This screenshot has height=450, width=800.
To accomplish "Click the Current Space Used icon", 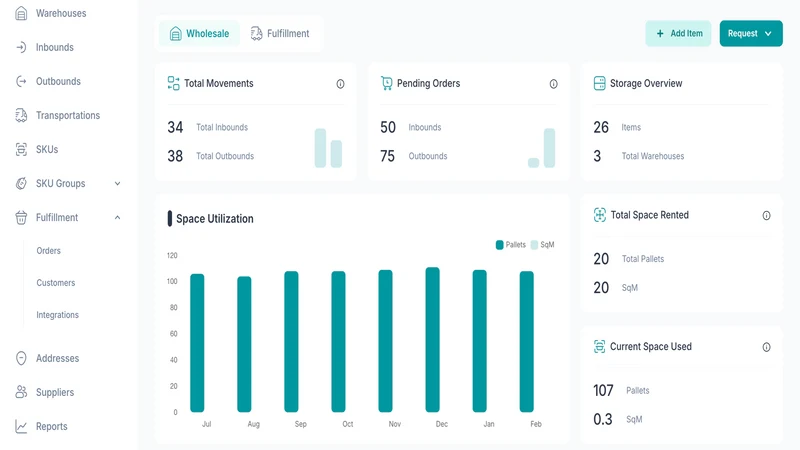I will (x=599, y=346).
